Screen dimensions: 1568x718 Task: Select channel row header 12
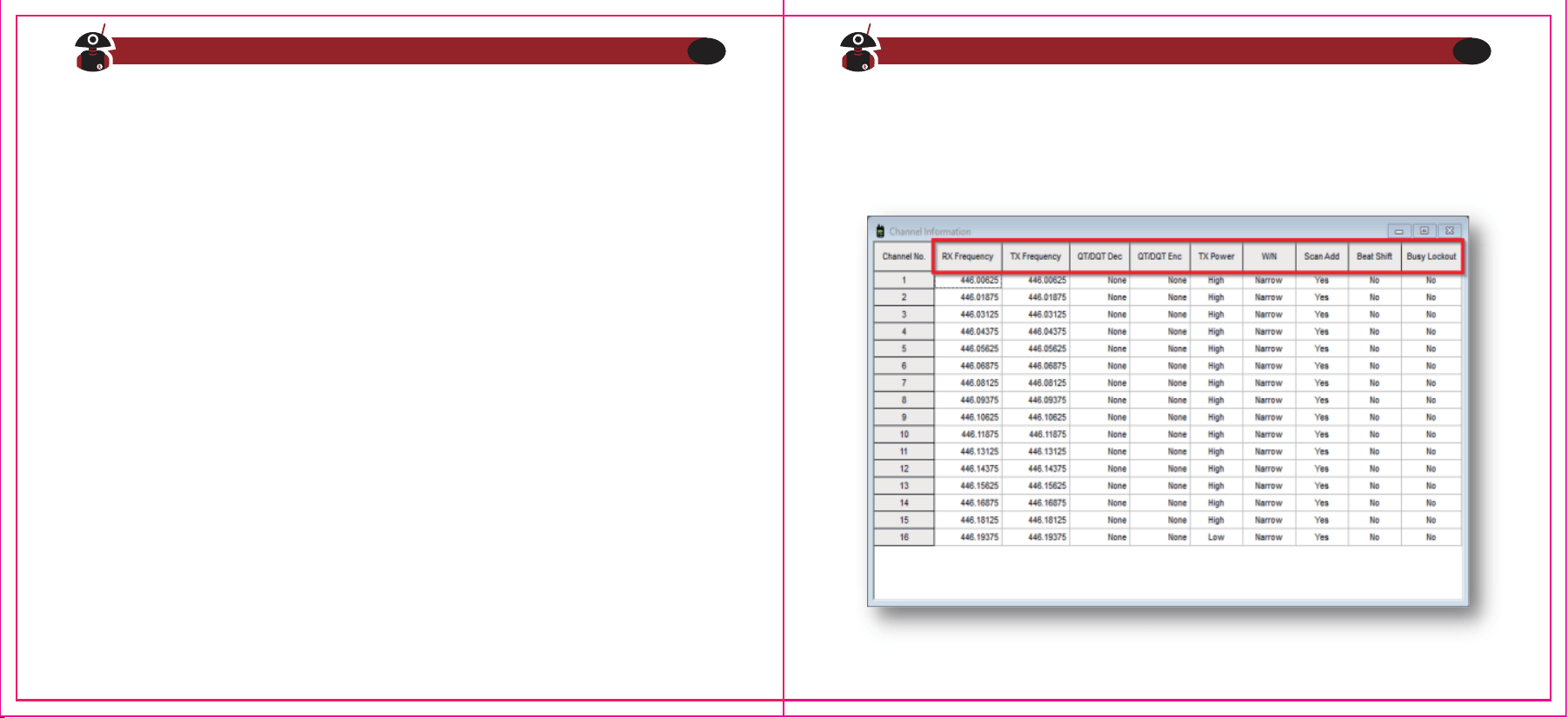click(904, 469)
